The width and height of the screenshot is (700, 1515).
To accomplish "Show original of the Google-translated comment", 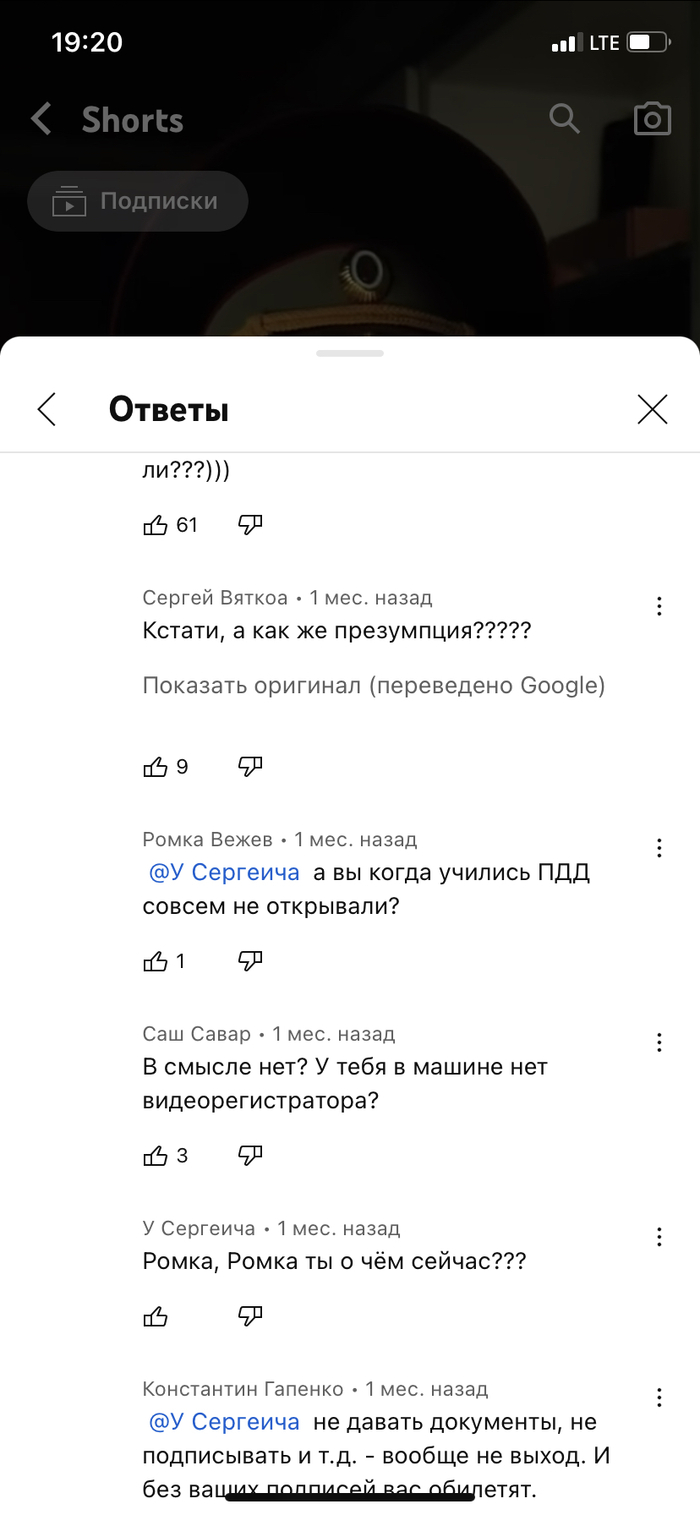I will click(x=373, y=686).
